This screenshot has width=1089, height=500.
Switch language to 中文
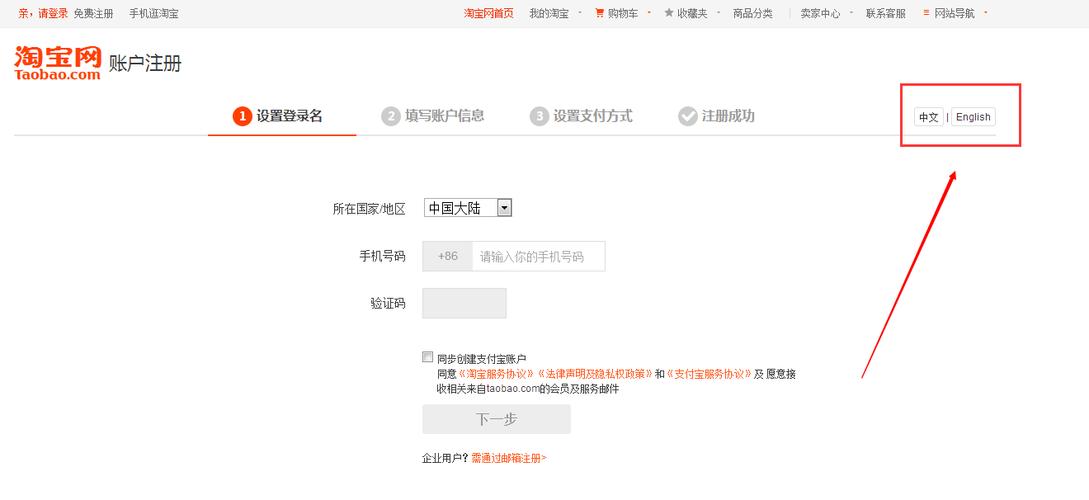click(x=929, y=117)
